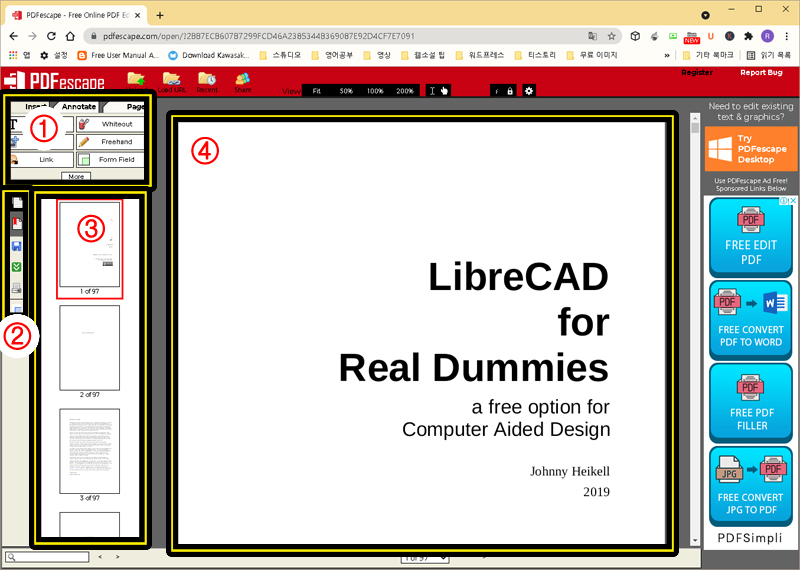Click the browser home icon
The image size is (800, 570).
click(x=70, y=36)
